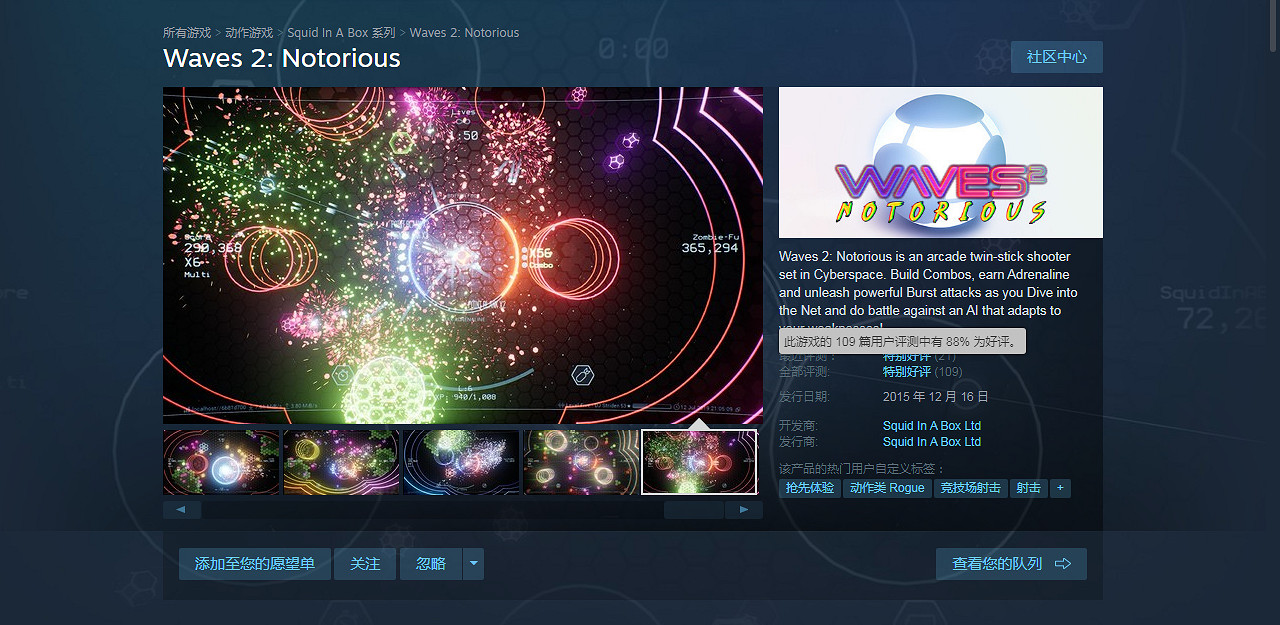
Task: Click the 关注 follow button
Action: (x=365, y=564)
